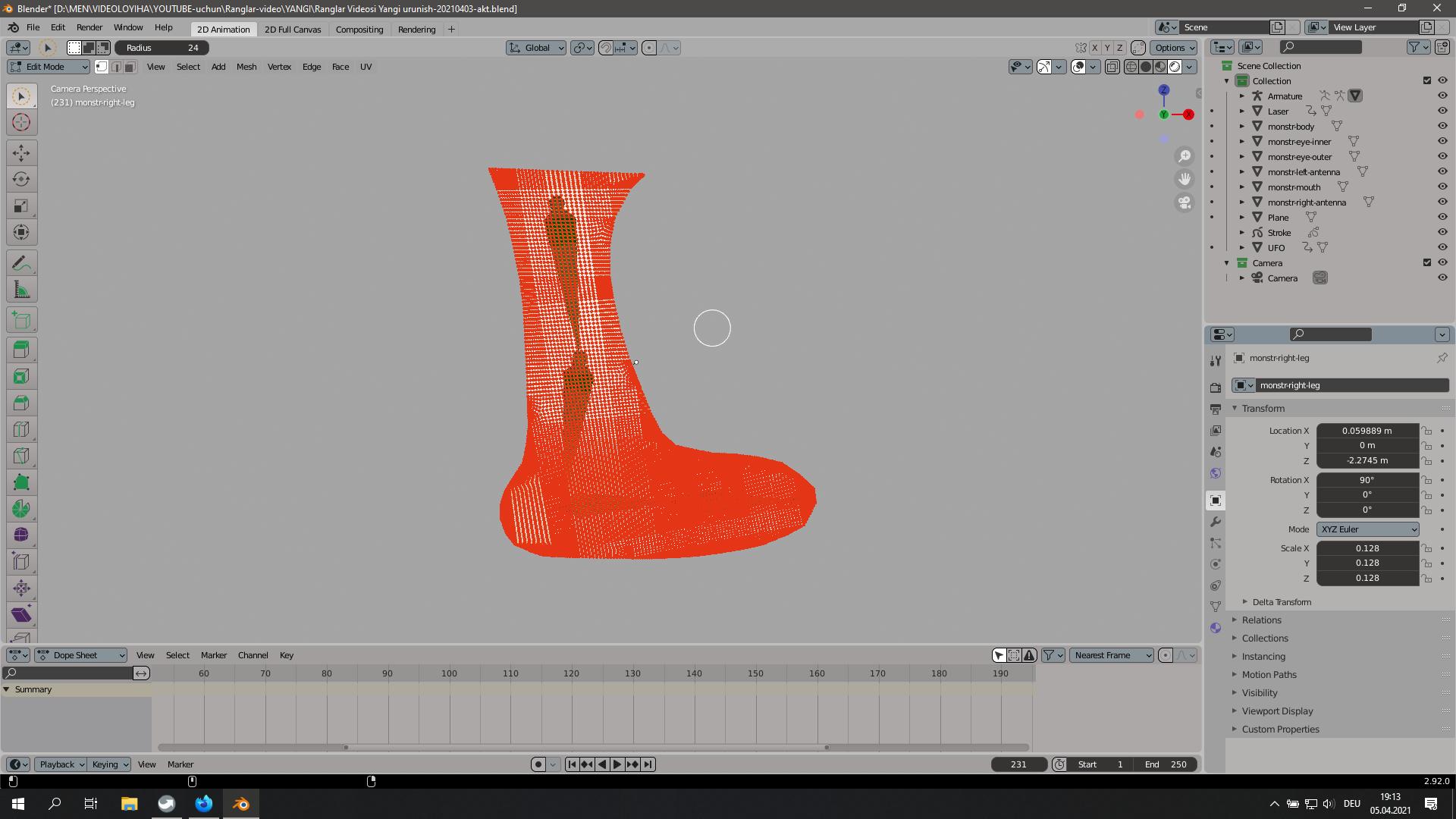Select the Shrink/Fatten tool
The width and height of the screenshot is (1456, 819).
21,588
